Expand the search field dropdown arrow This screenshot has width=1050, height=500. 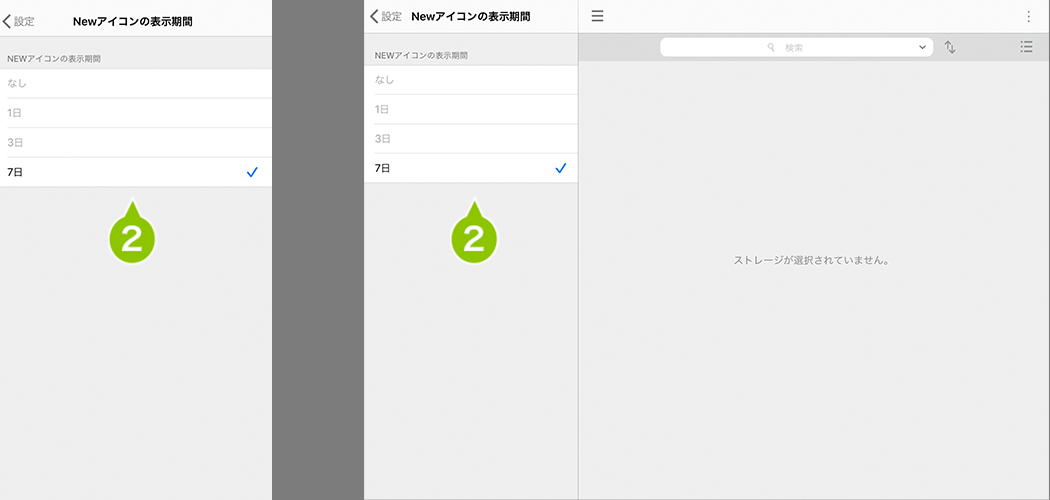922,48
